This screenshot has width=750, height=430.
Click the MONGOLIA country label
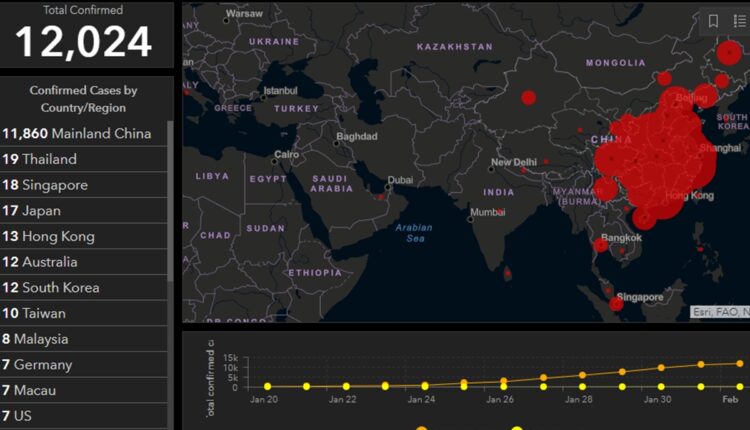(616, 63)
